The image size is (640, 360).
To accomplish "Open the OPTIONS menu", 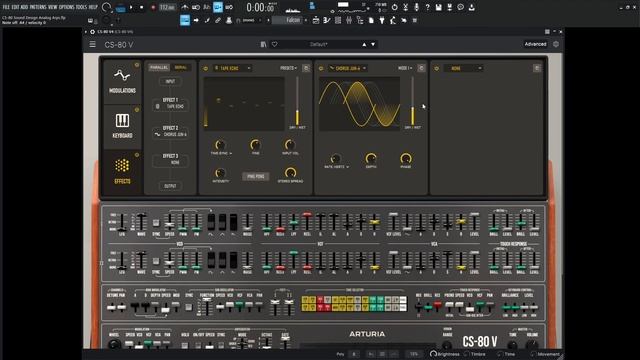I will point(67,7).
